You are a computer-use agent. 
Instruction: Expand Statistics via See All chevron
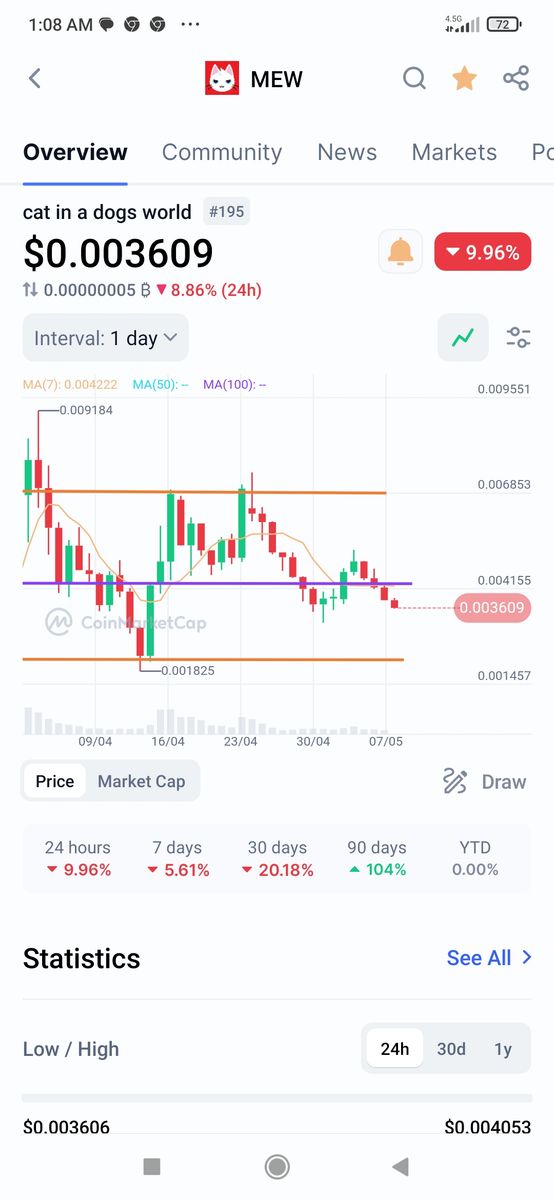(x=527, y=958)
